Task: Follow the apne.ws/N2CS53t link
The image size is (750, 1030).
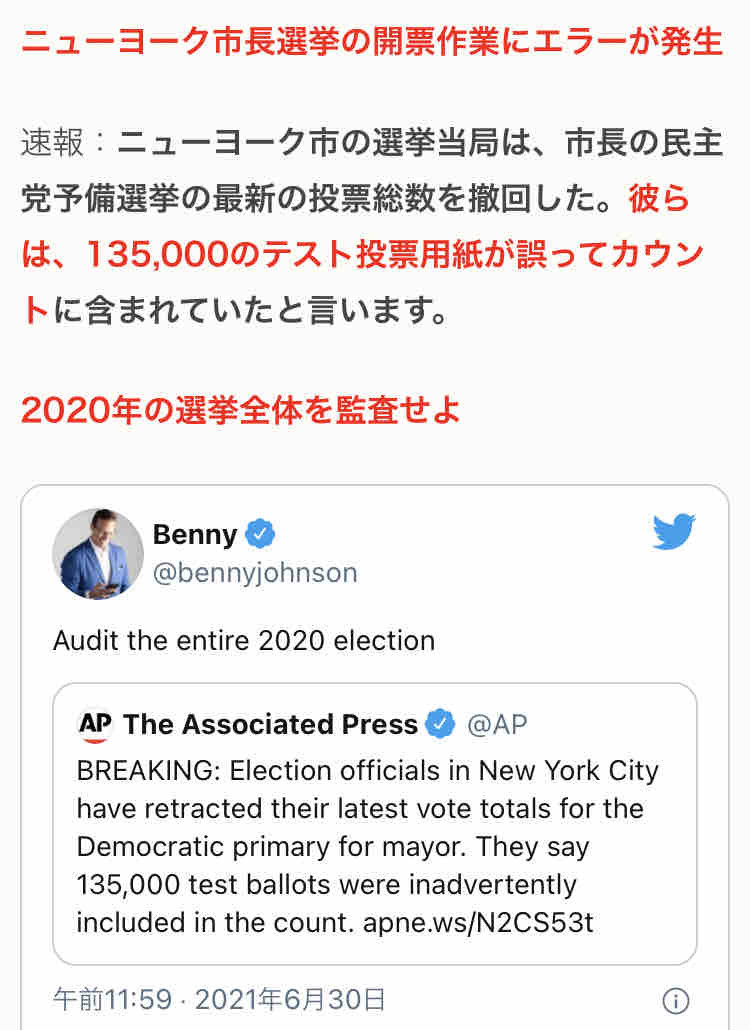Action: 478,923
